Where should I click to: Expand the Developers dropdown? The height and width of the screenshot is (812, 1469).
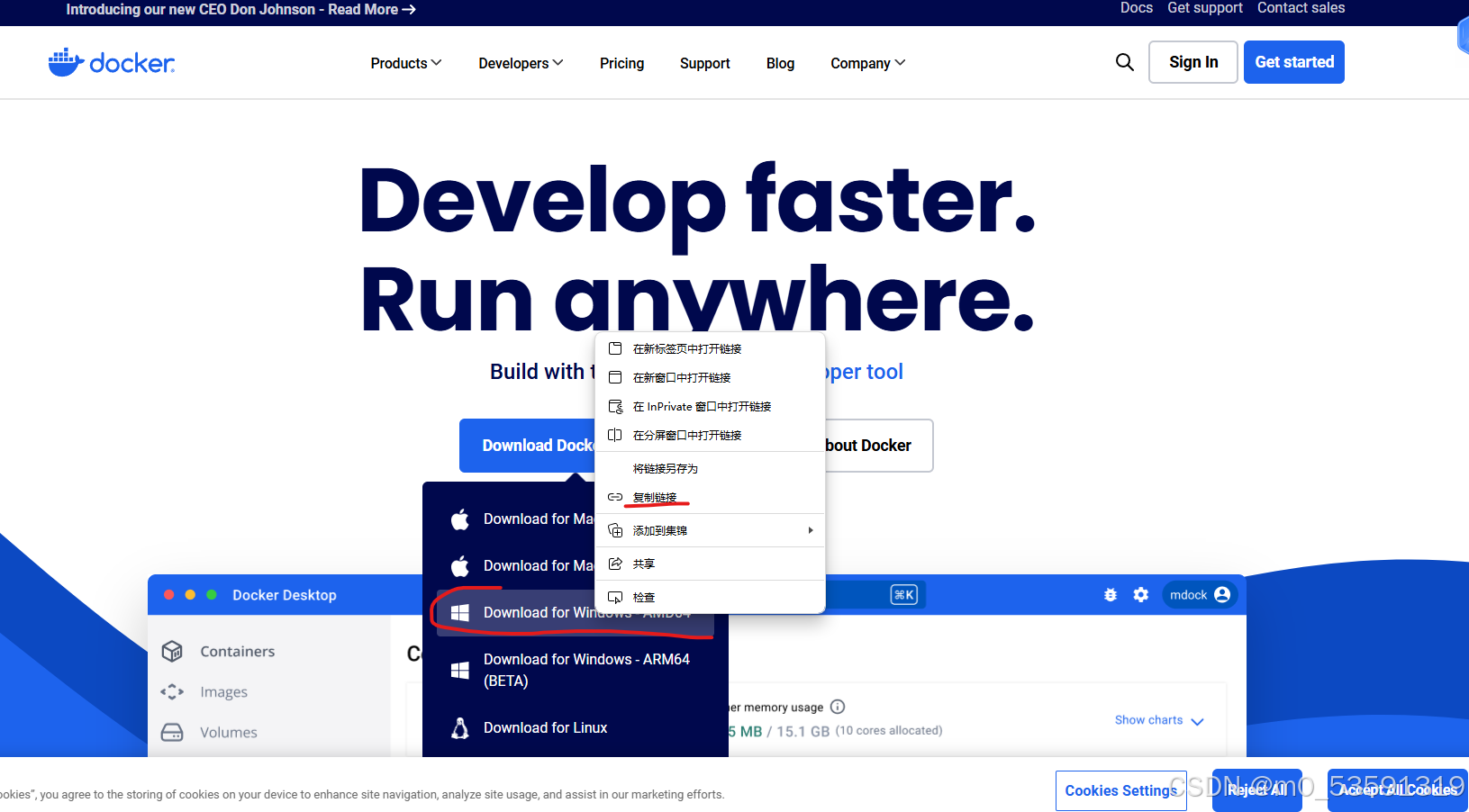tap(521, 63)
